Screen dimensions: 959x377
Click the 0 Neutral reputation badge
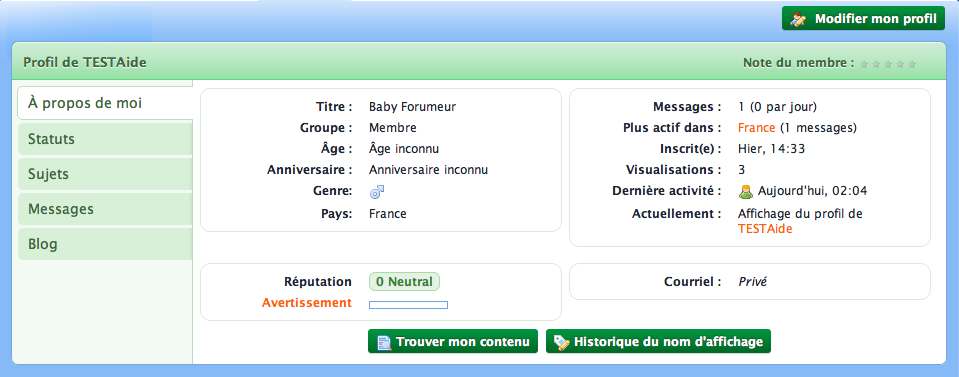click(x=404, y=282)
